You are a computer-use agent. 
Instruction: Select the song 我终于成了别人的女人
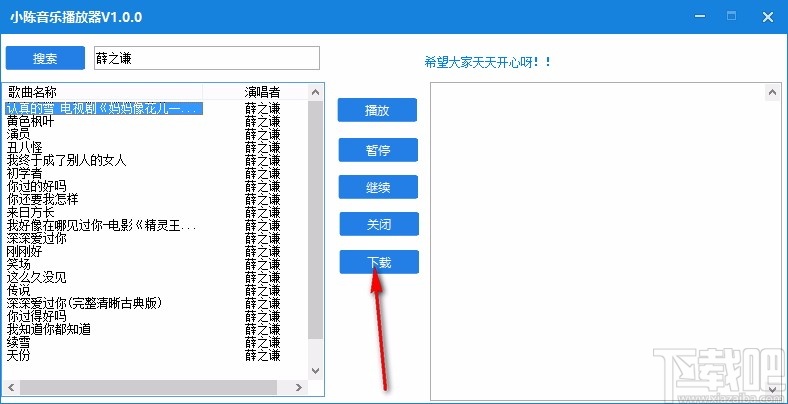pyautogui.click(x=66, y=160)
